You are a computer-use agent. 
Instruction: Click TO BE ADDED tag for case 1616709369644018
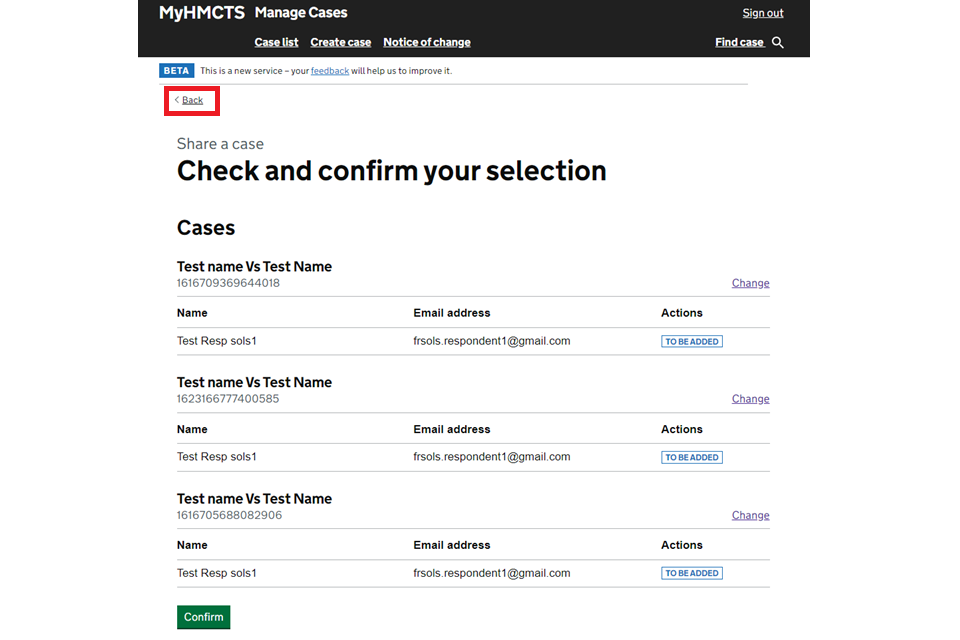click(x=691, y=341)
